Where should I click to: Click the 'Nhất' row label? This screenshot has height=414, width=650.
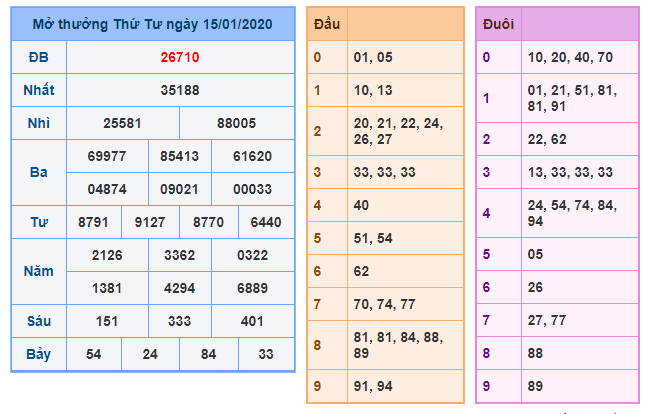click(38, 90)
